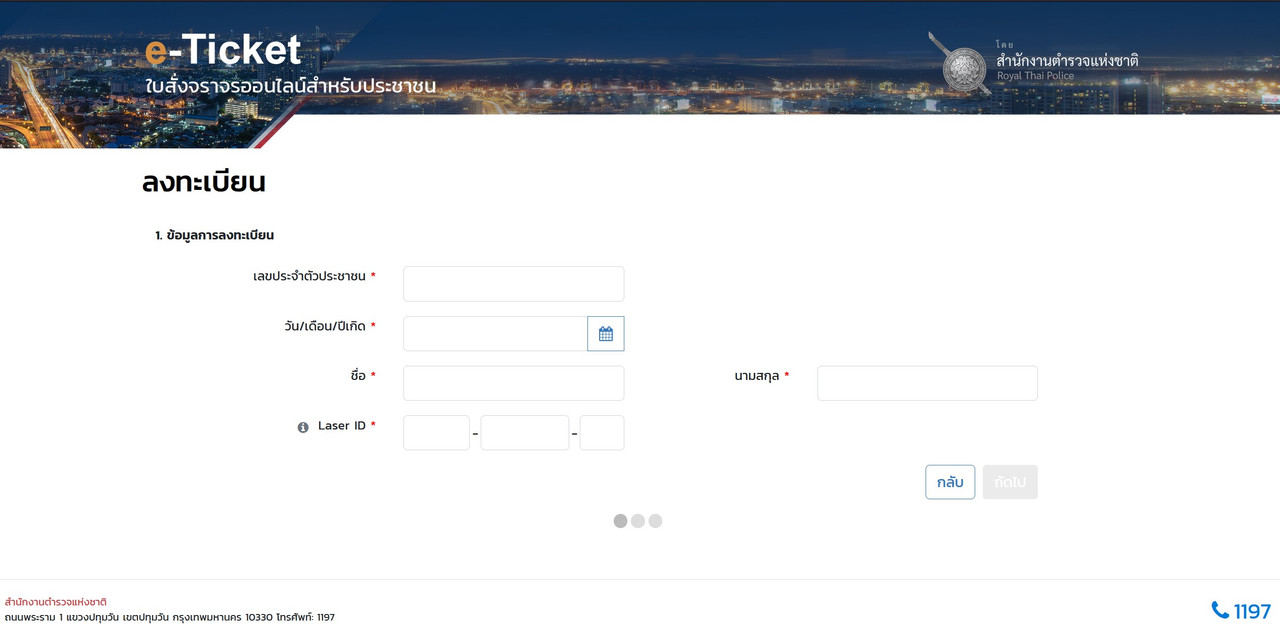The width and height of the screenshot is (1280, 632).
Task: Open the birth date calendar picker
Action: coord(605,334)
